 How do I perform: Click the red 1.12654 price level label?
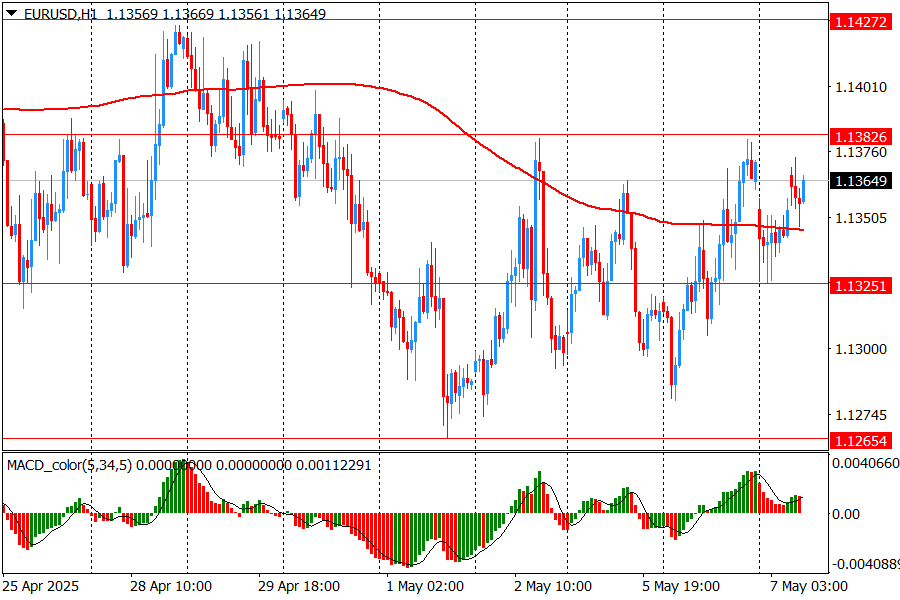[860, 440]
